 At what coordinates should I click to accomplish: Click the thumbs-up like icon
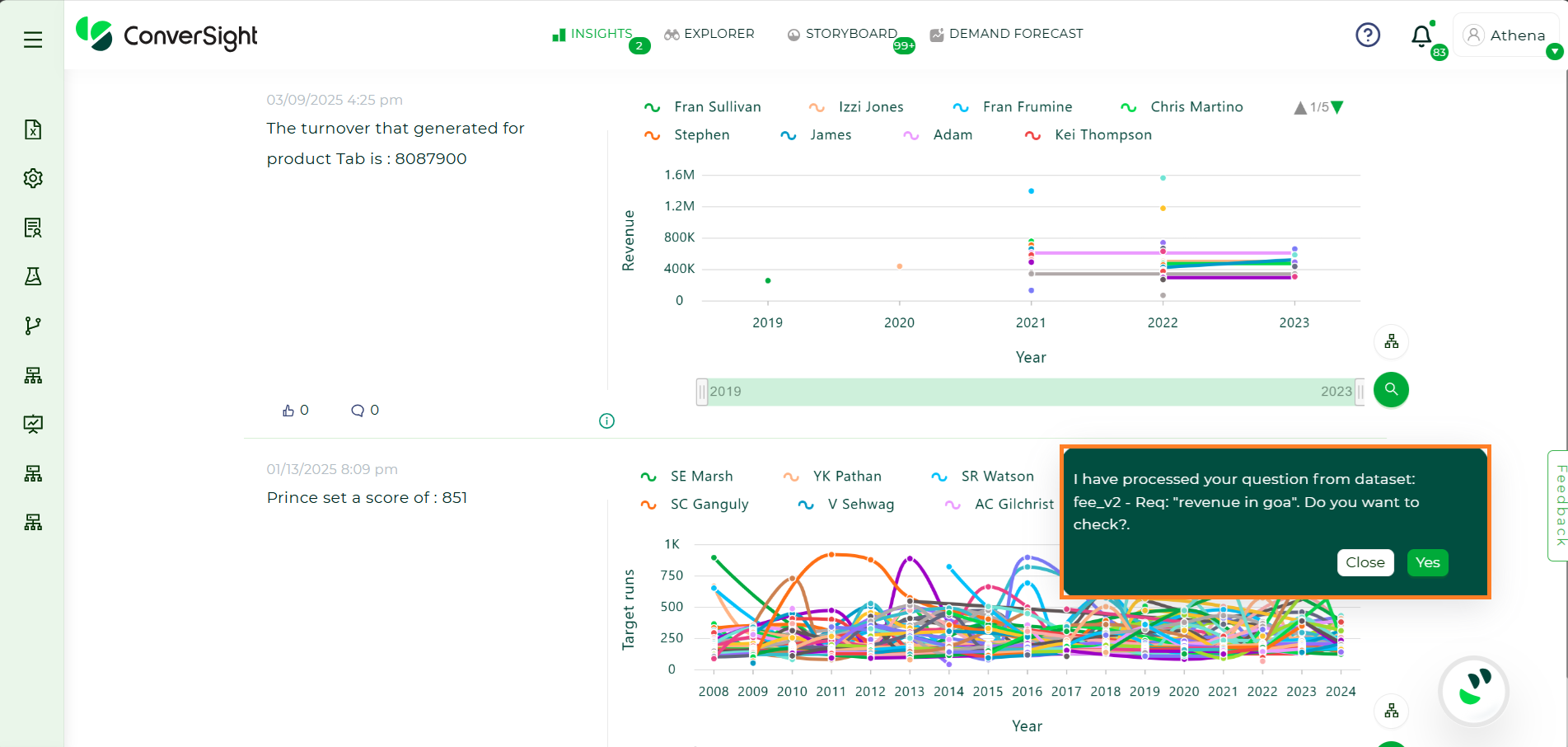point(288,411)
